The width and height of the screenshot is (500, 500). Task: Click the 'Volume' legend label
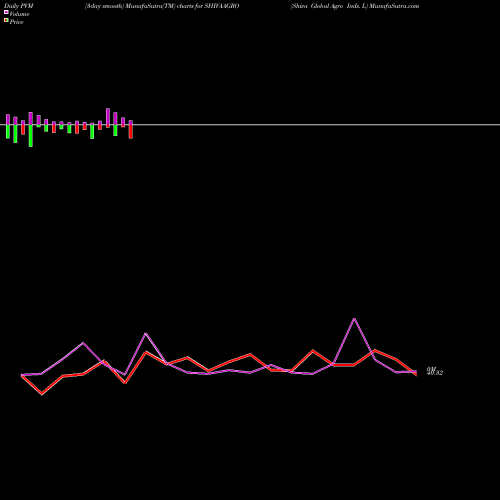19,14
